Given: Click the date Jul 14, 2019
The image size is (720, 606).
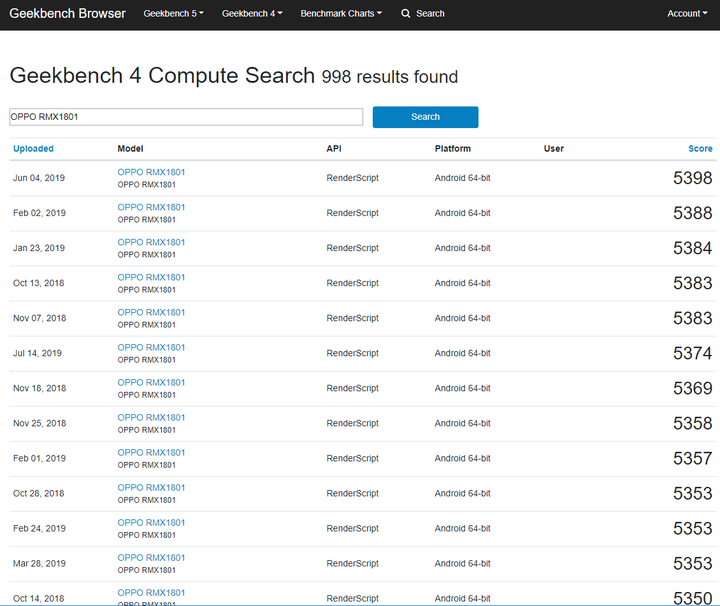Looking at the screenshot, I should 37,353.
